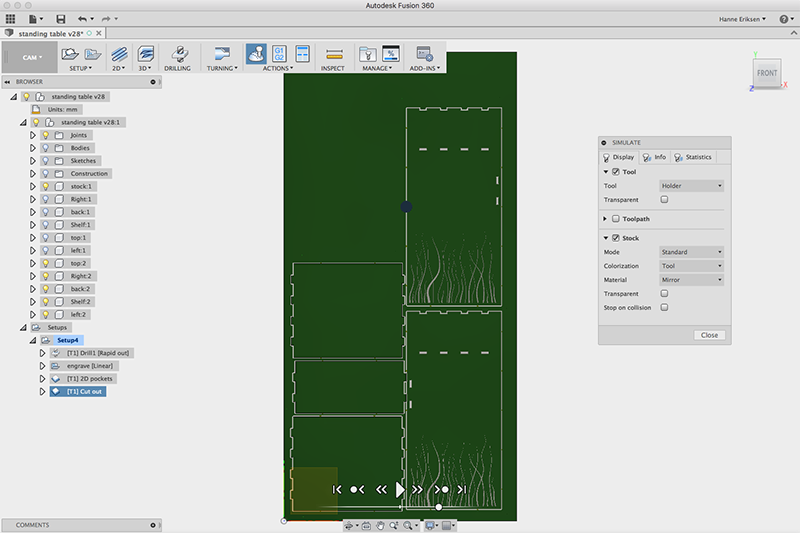The width and height of the screenshot is (800, 533).
Task: Click the new Setup icon
Action: tap(70, 54)
